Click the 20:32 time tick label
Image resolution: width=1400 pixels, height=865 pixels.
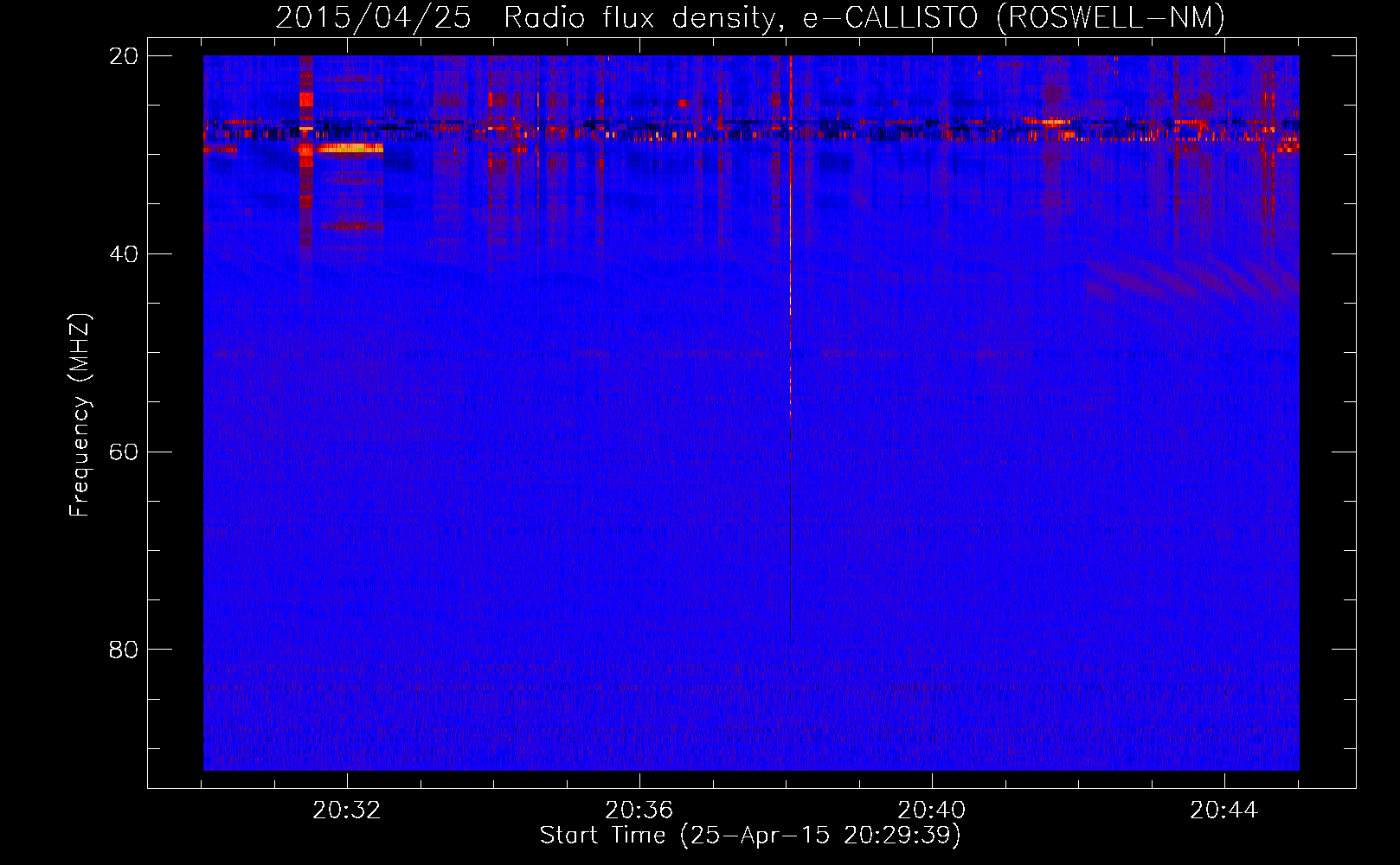[x=347, y=811]
